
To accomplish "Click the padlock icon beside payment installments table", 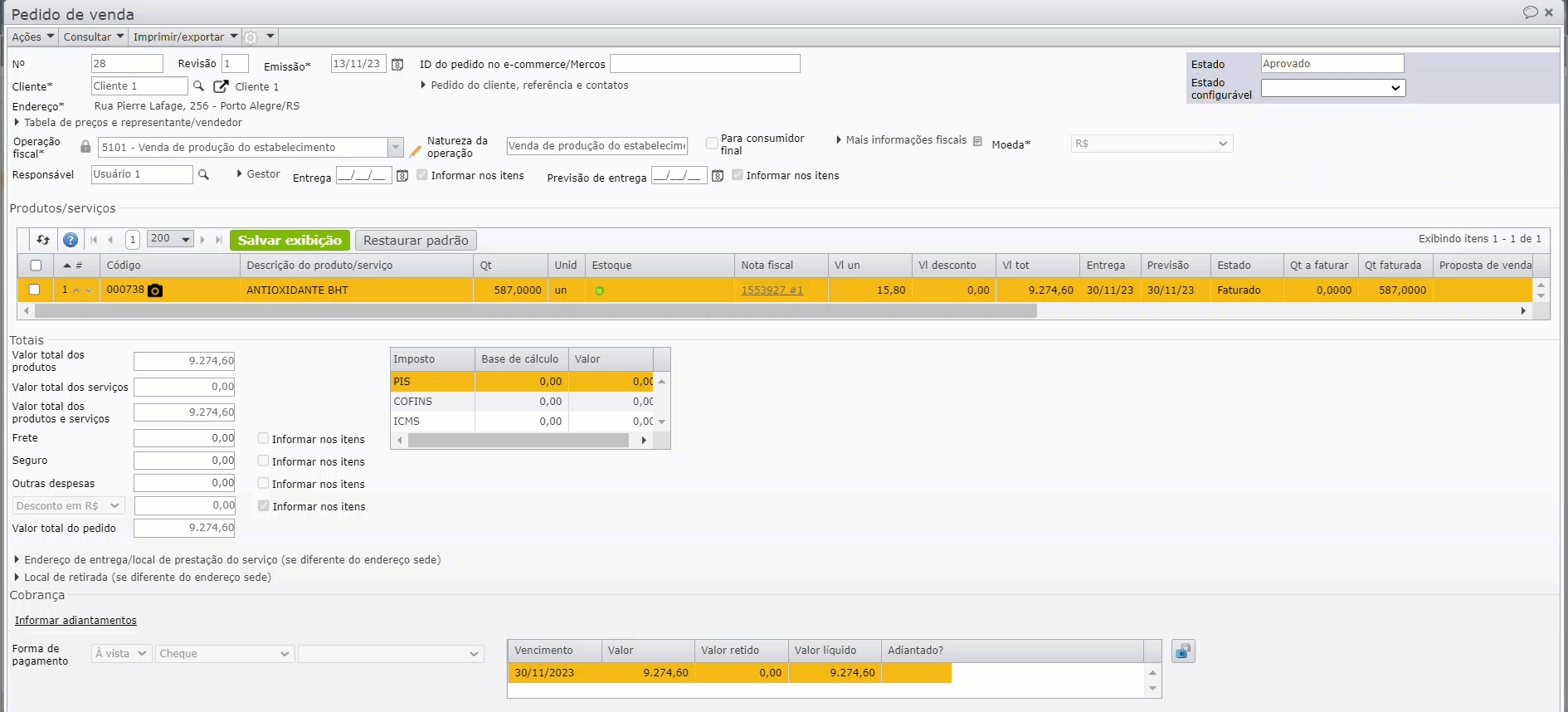I will (x=1183, y=651).
